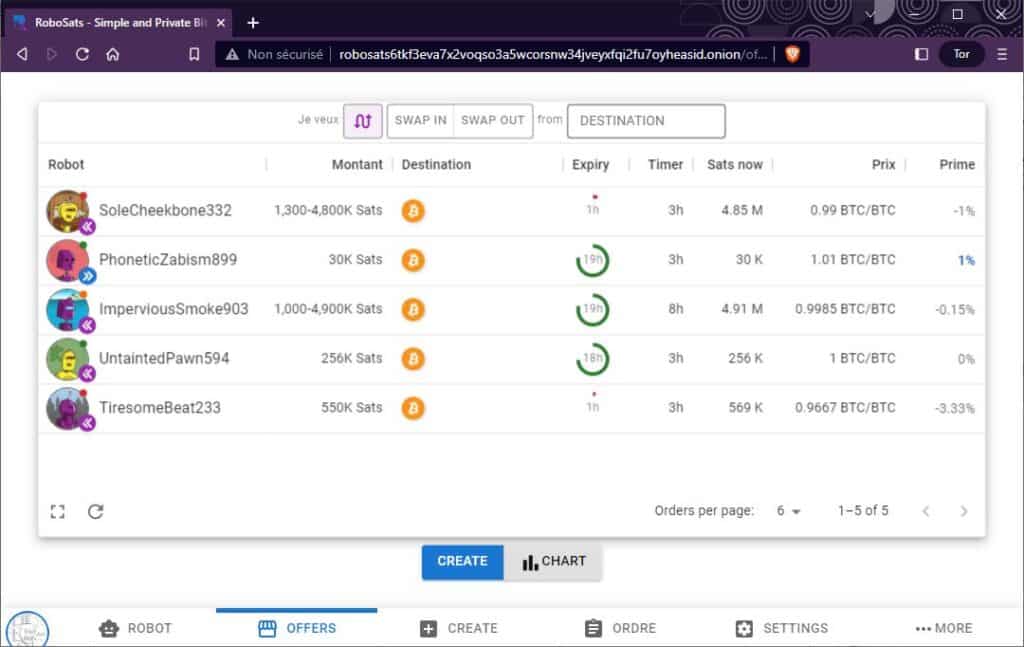Click the not-secure warning triangle icon
Image resolution: width=1024 pixels, height=647 pixels.
click(x=232, y=55)
